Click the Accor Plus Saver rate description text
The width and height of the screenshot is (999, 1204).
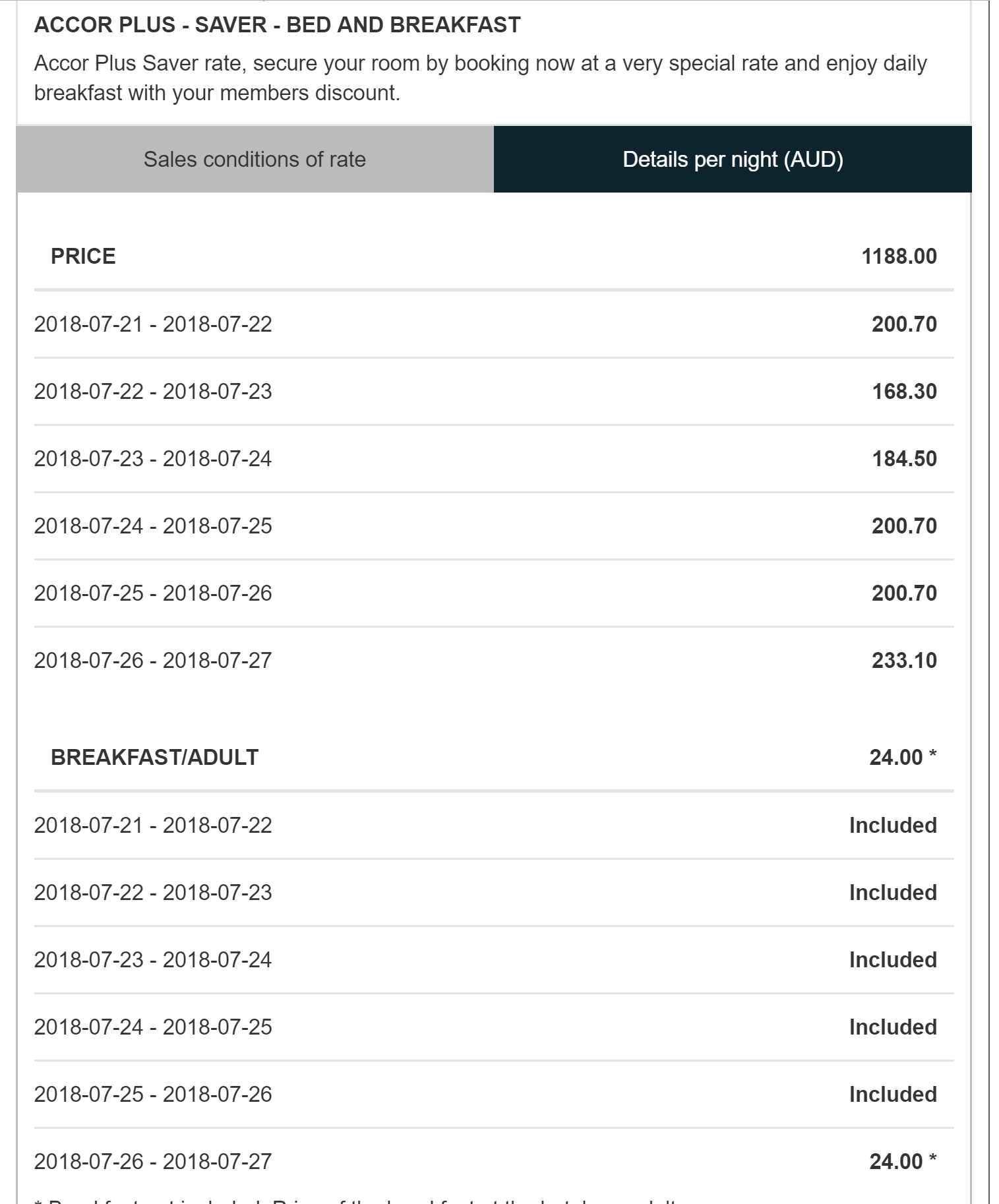pos(480,78)
